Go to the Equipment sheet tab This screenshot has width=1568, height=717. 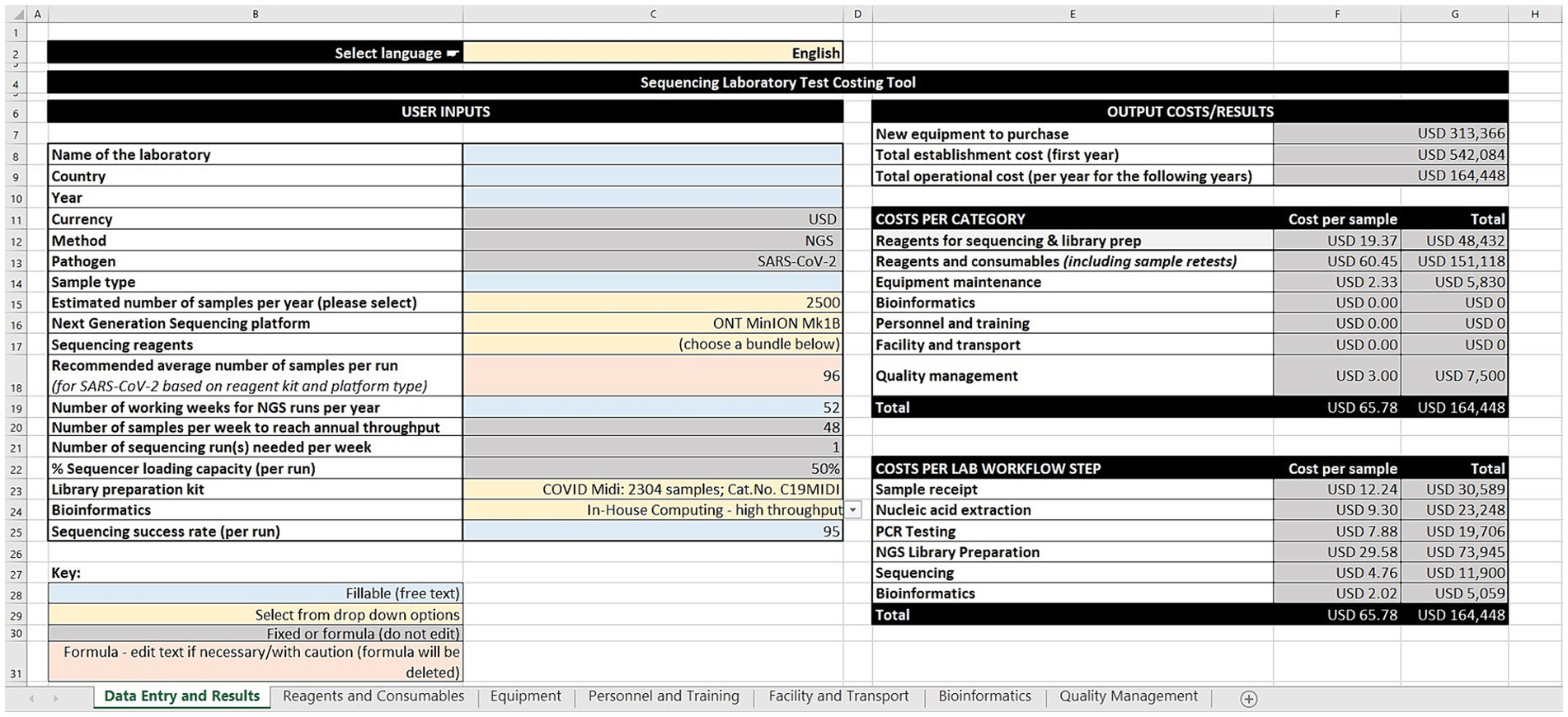(525, 696)
